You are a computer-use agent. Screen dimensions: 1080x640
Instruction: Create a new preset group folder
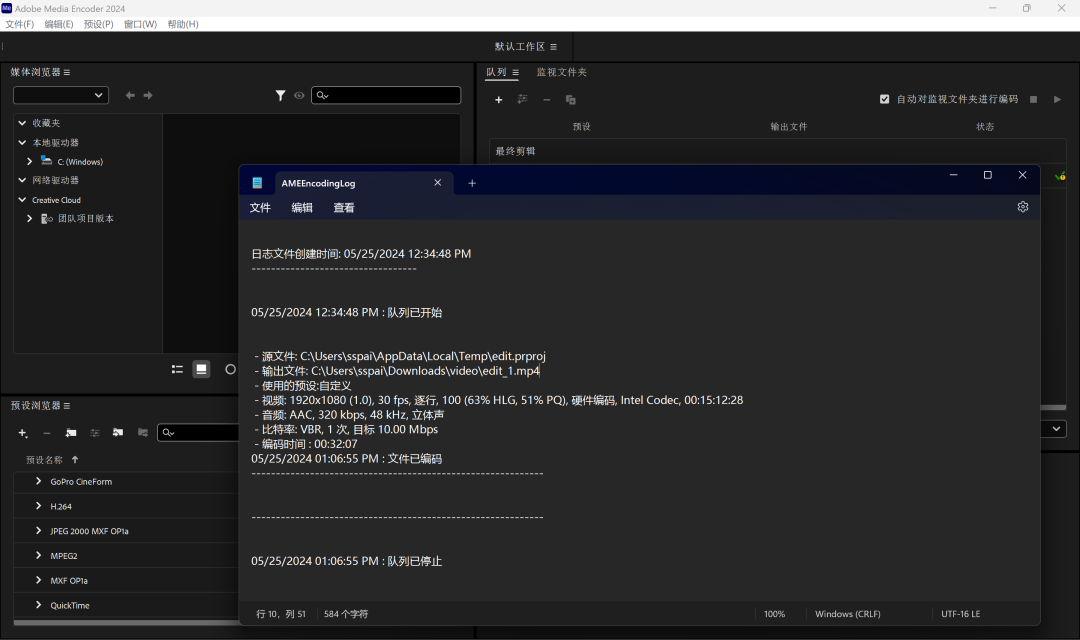pos(71,433)
